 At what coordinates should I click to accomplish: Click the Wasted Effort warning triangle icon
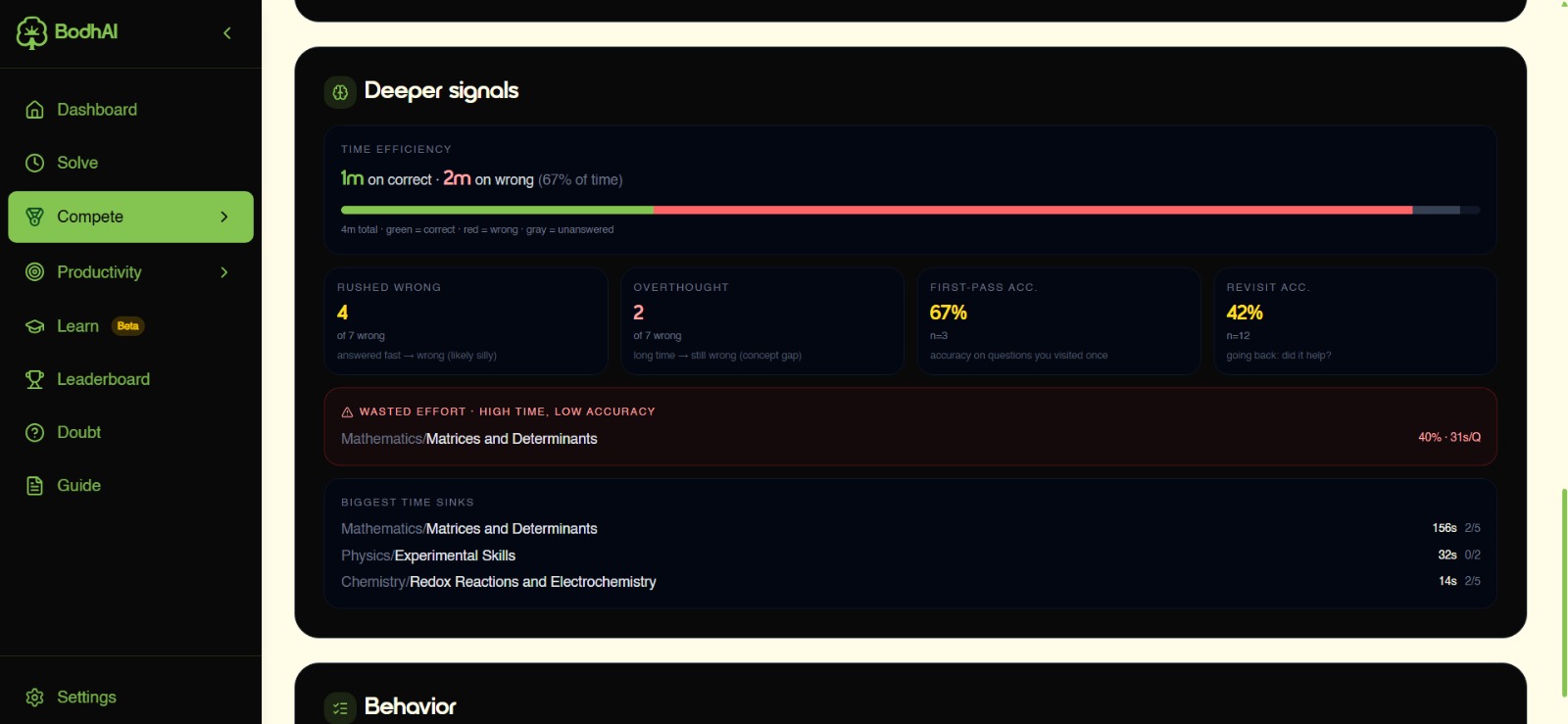tap(347, 412)
